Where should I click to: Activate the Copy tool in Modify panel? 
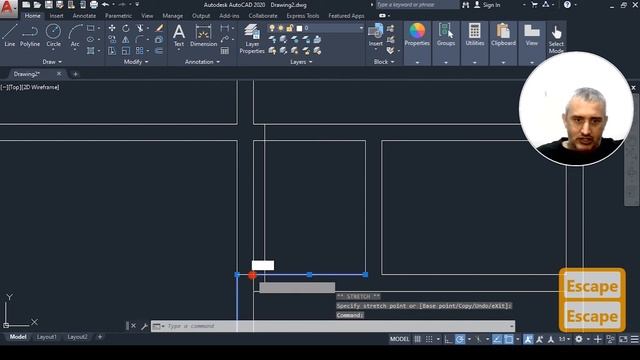pyautogui.click(x=112, y=40)
